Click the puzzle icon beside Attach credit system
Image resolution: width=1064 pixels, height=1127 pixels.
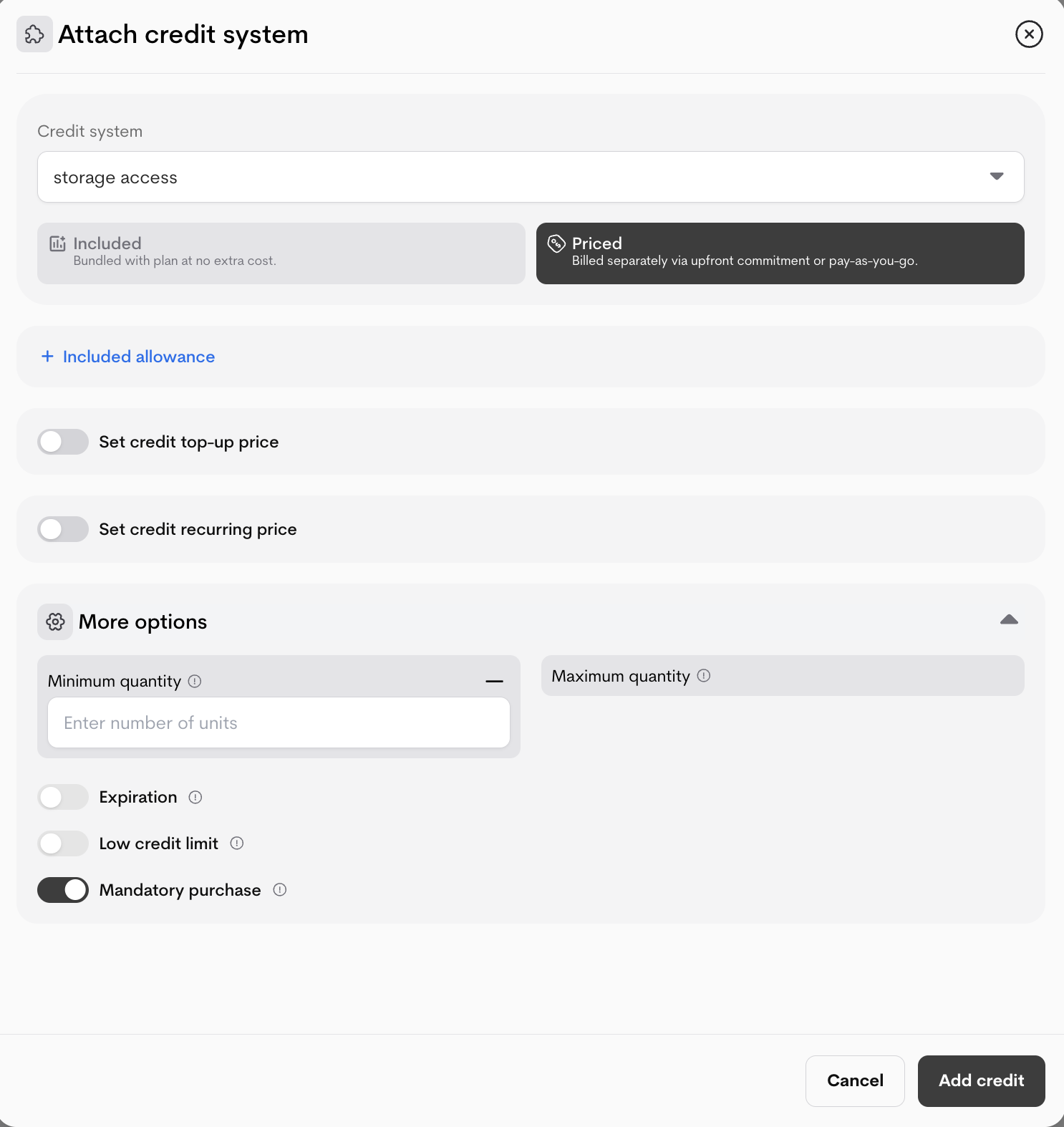[x=34, y=34]
